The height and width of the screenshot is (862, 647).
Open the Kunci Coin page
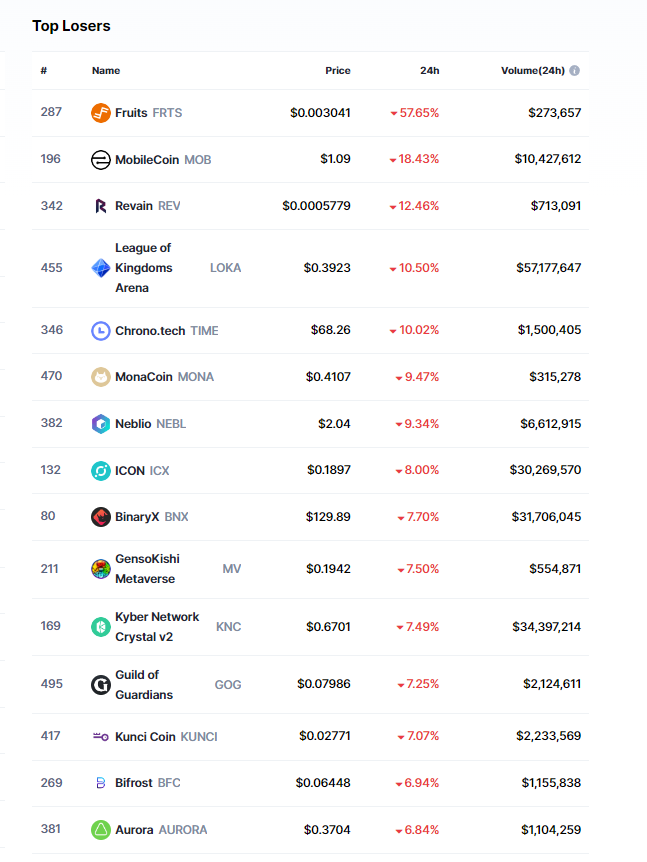(146, 737)
